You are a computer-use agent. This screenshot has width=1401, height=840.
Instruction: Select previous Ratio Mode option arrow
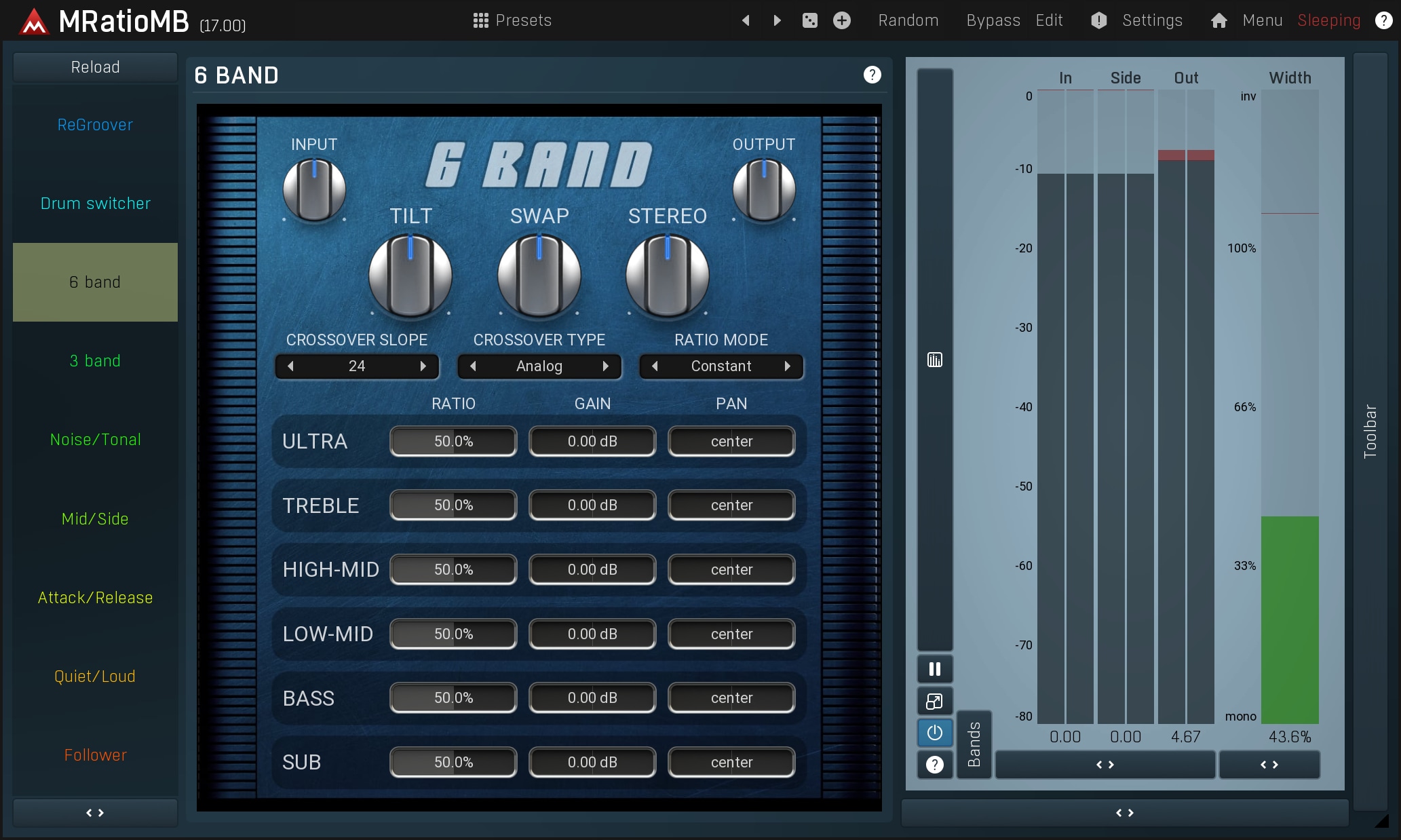pos(655,366)
